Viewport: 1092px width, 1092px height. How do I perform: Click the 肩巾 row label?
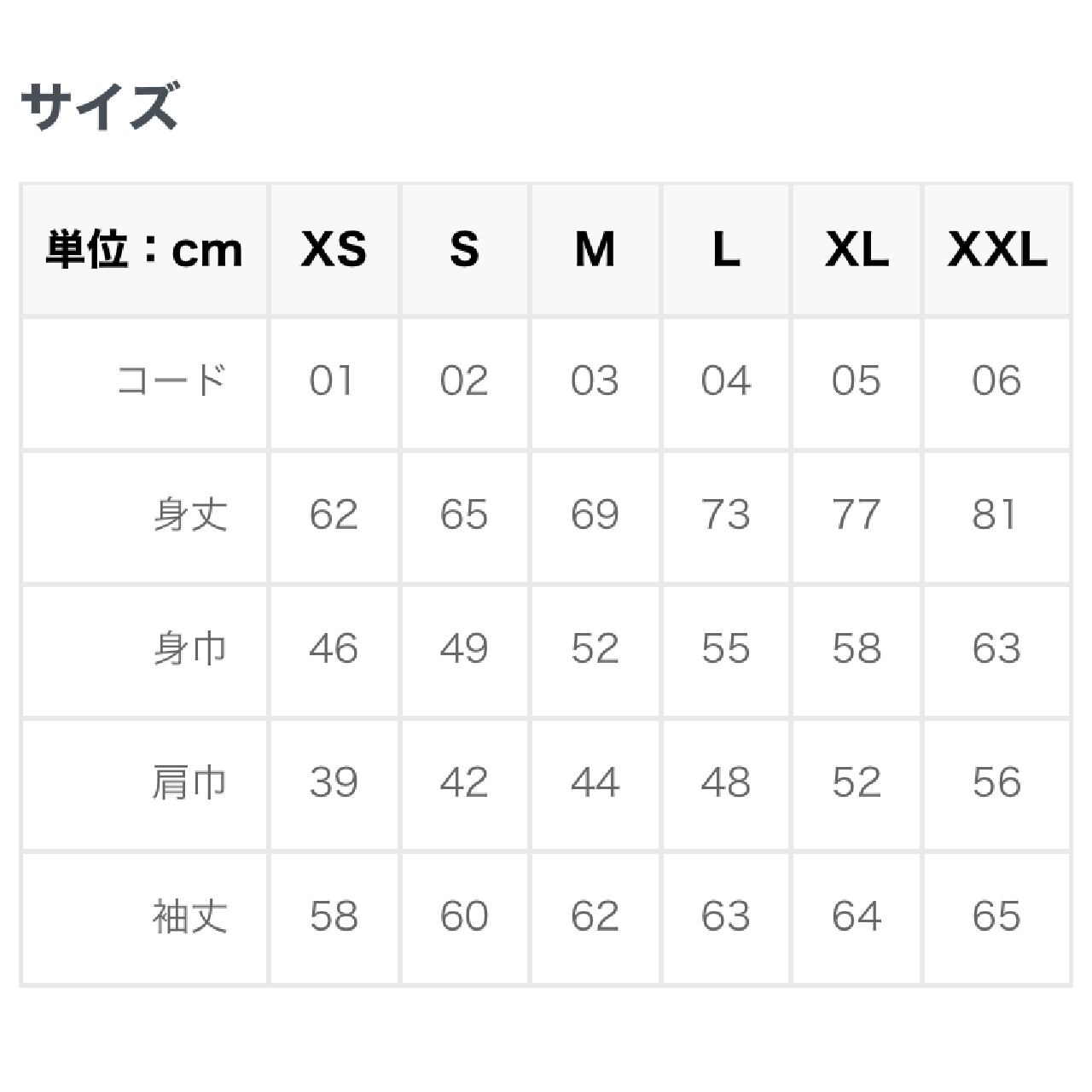click(x=189, y=782)
